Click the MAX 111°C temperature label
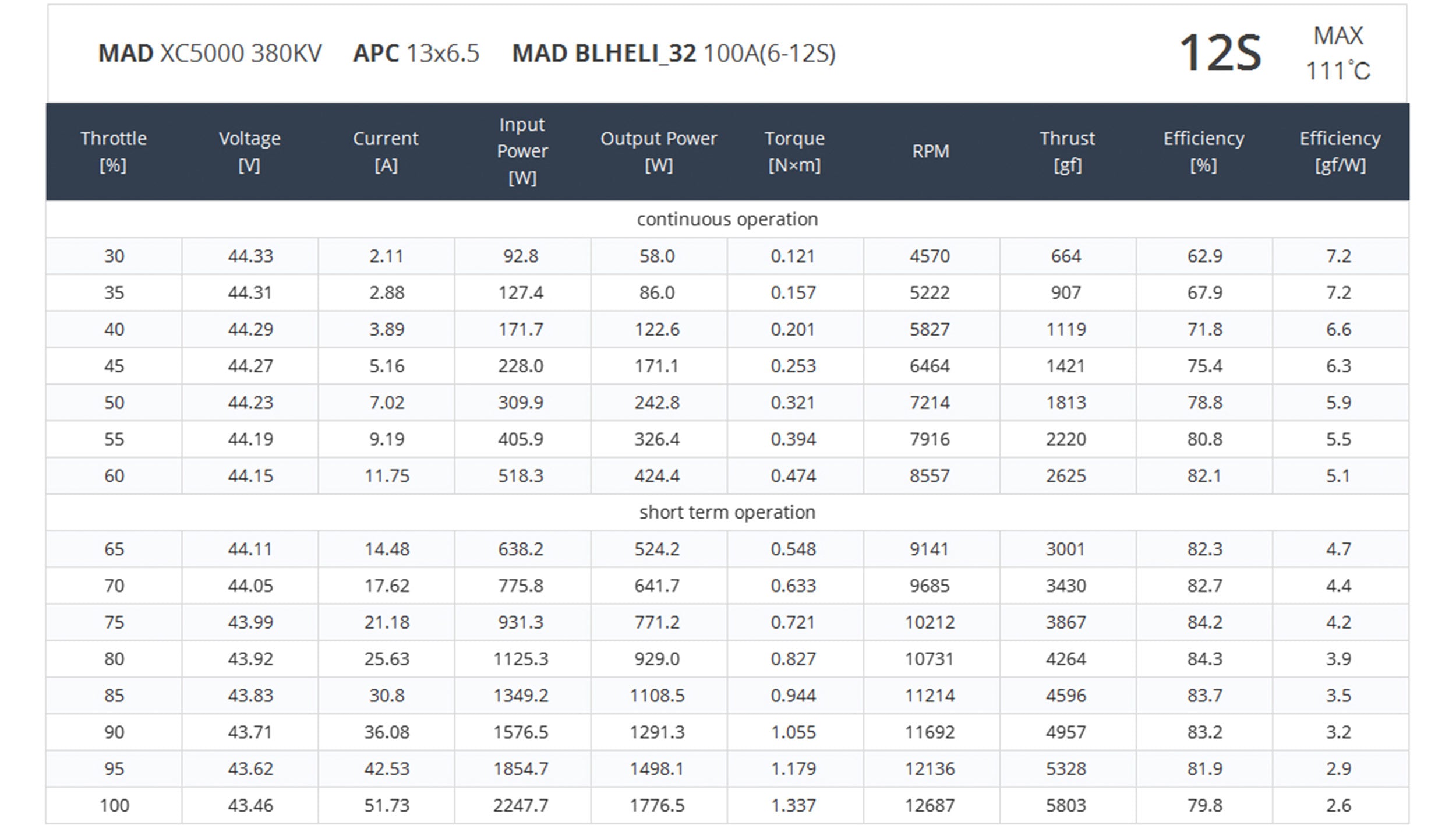 [x=1338, y=54]
